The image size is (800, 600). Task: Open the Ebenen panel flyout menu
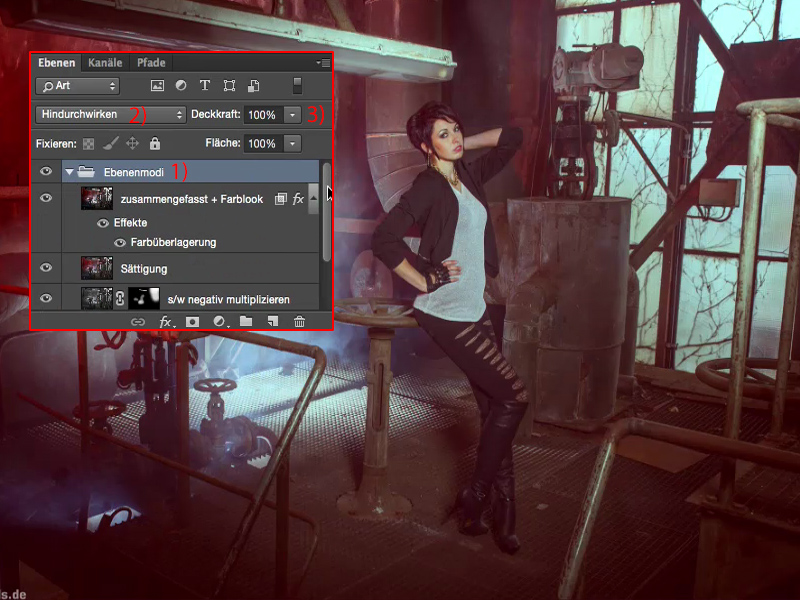click(323, 63)
